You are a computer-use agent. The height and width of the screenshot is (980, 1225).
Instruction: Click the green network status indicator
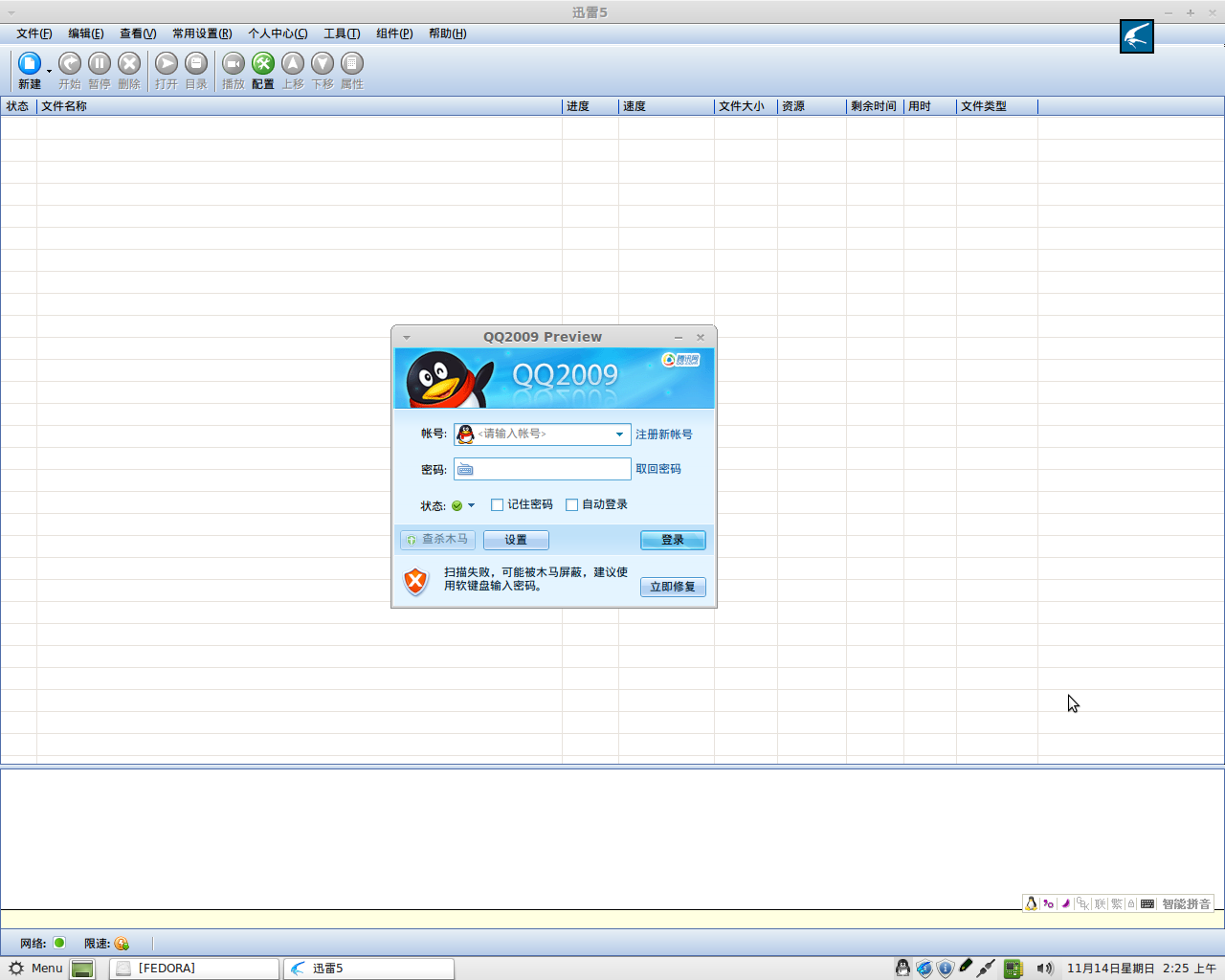click(x=59, y=943)
